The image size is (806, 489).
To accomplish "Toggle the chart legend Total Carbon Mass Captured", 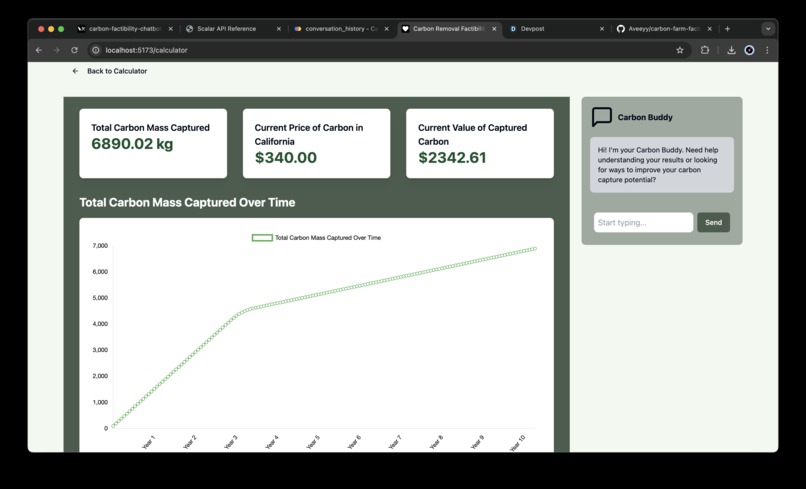I will click(316, 238).
